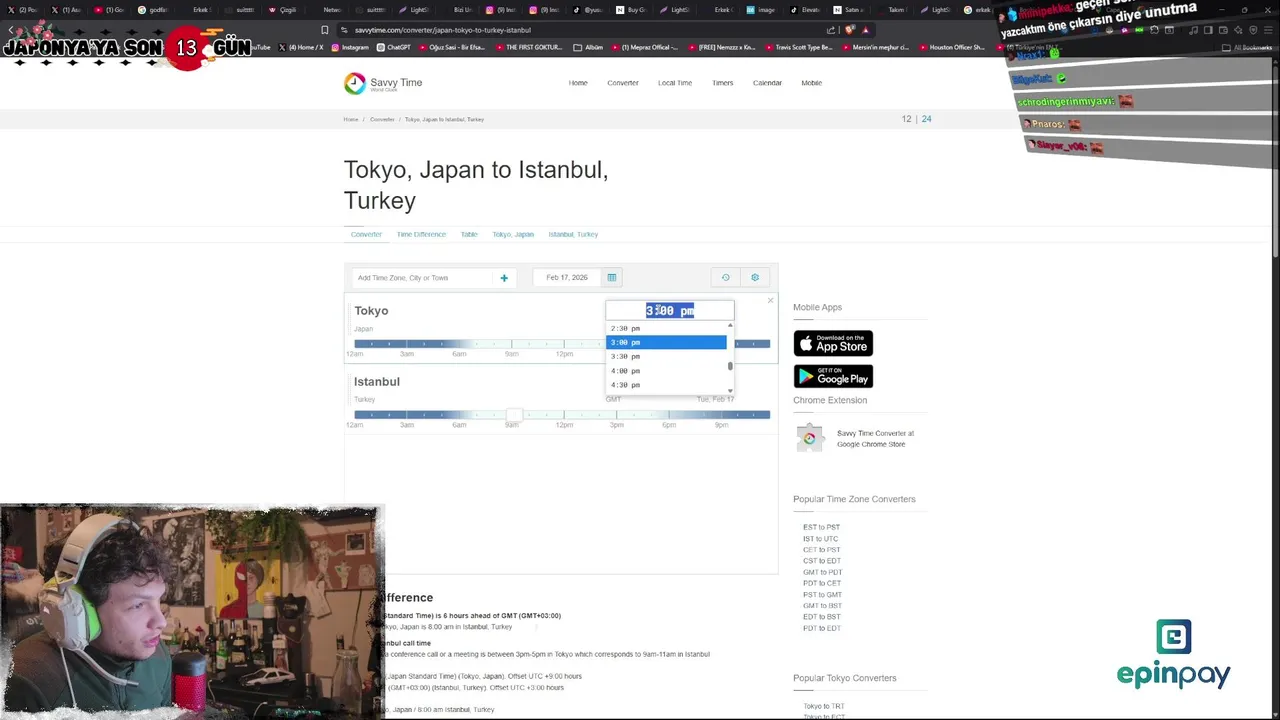Open the CST to EDT converter link

[x=822, y=561]
